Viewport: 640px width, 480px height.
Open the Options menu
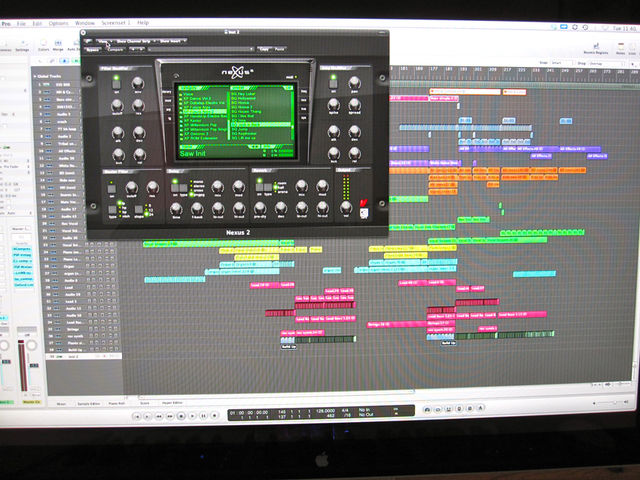pos(58,23)
